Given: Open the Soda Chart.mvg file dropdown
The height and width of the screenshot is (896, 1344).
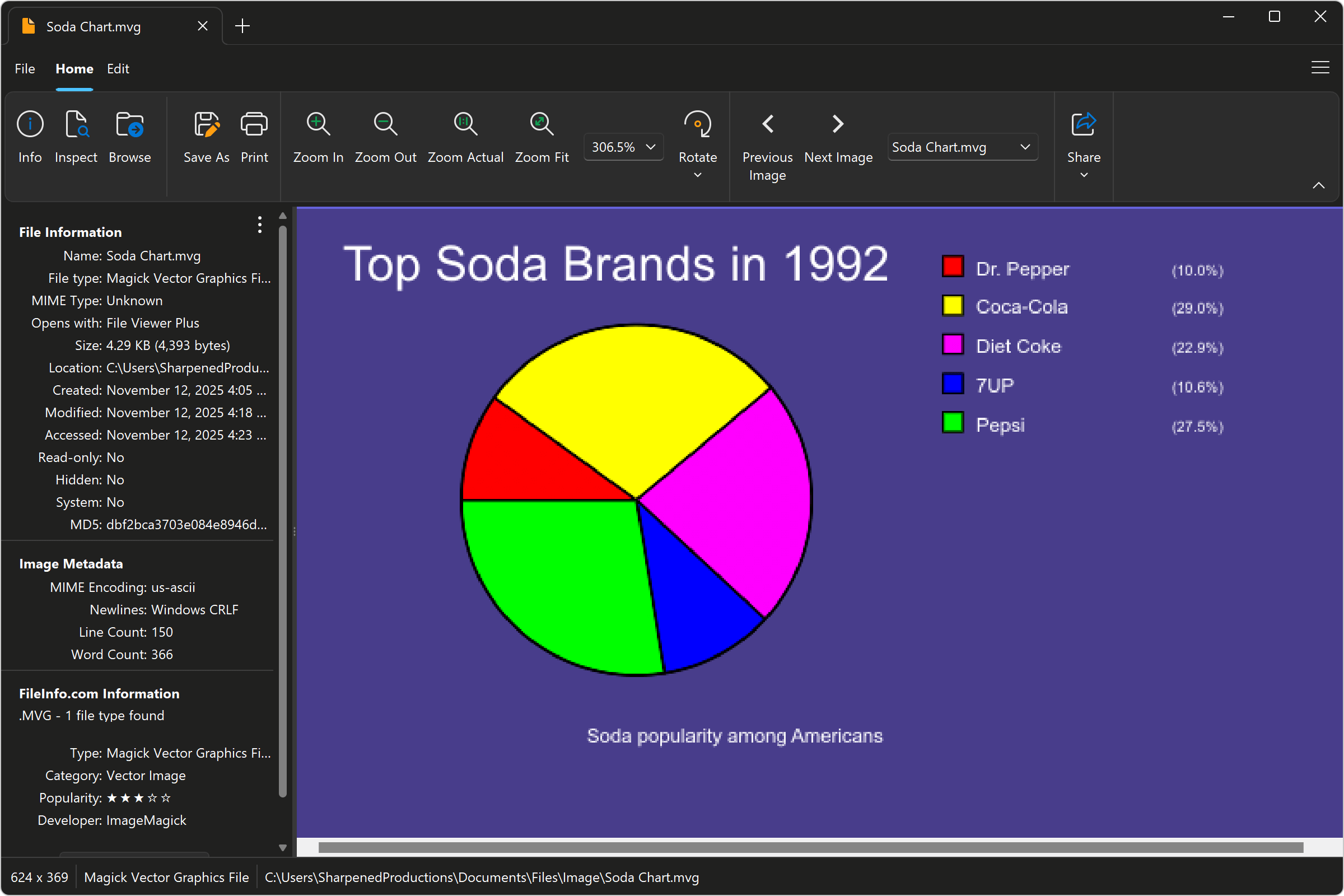Looking at the screenshot, I should tap(962, 147).
